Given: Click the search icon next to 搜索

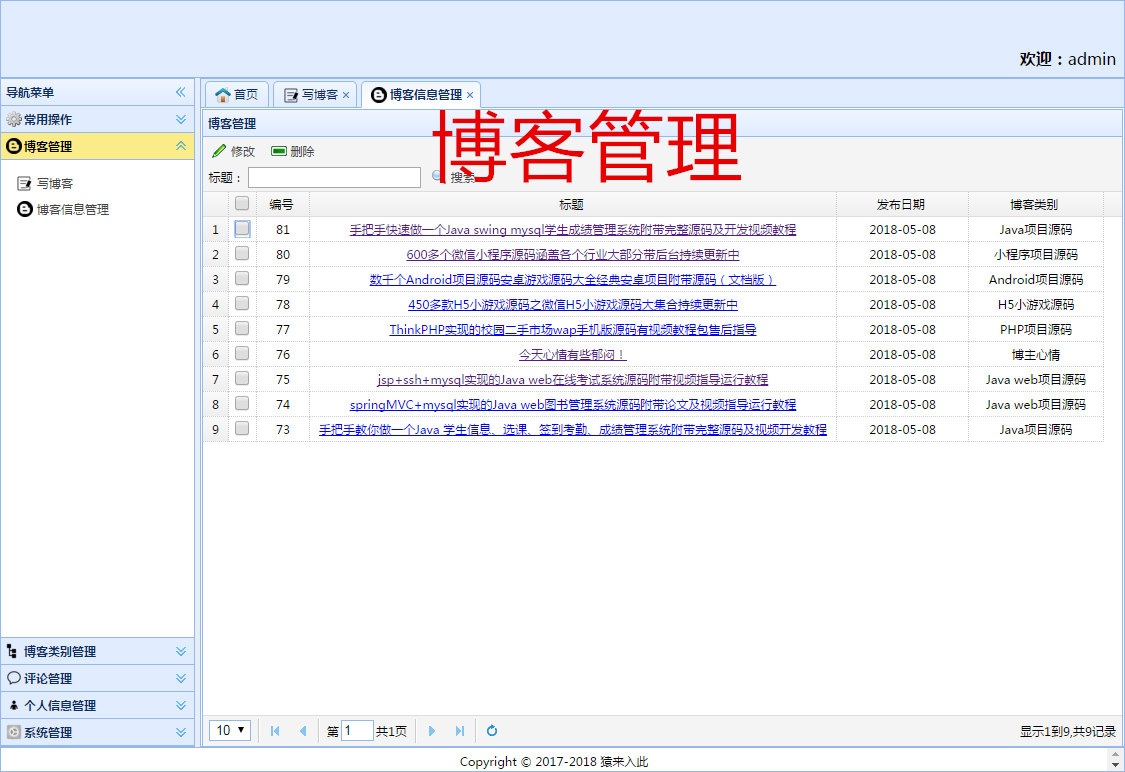Looking at the screenshot, I should tap(437, 176).
